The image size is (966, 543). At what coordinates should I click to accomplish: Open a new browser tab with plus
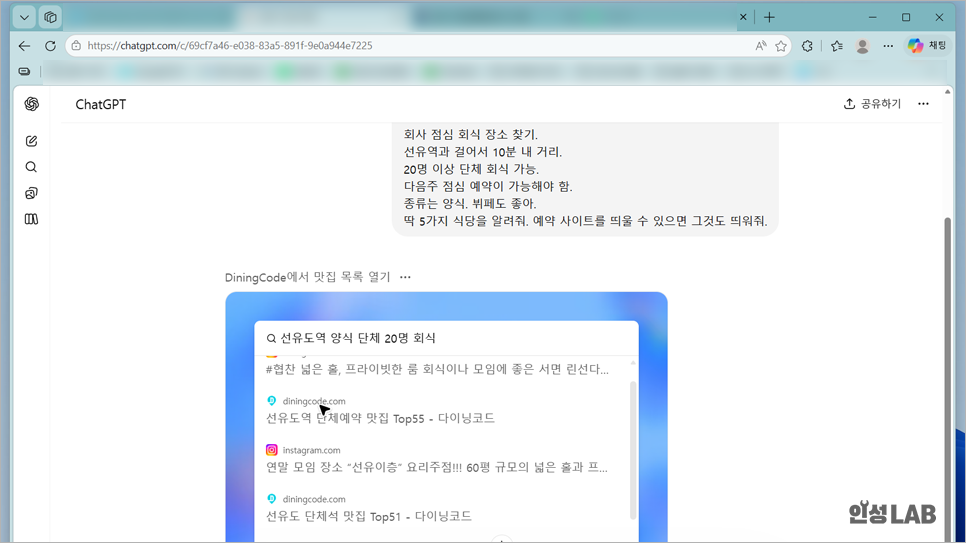pos(769,17)
